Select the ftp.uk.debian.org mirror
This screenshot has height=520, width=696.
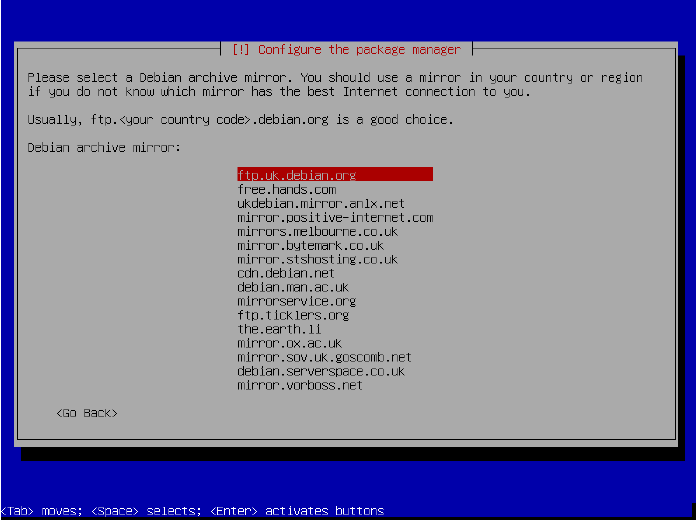point(335,175)
